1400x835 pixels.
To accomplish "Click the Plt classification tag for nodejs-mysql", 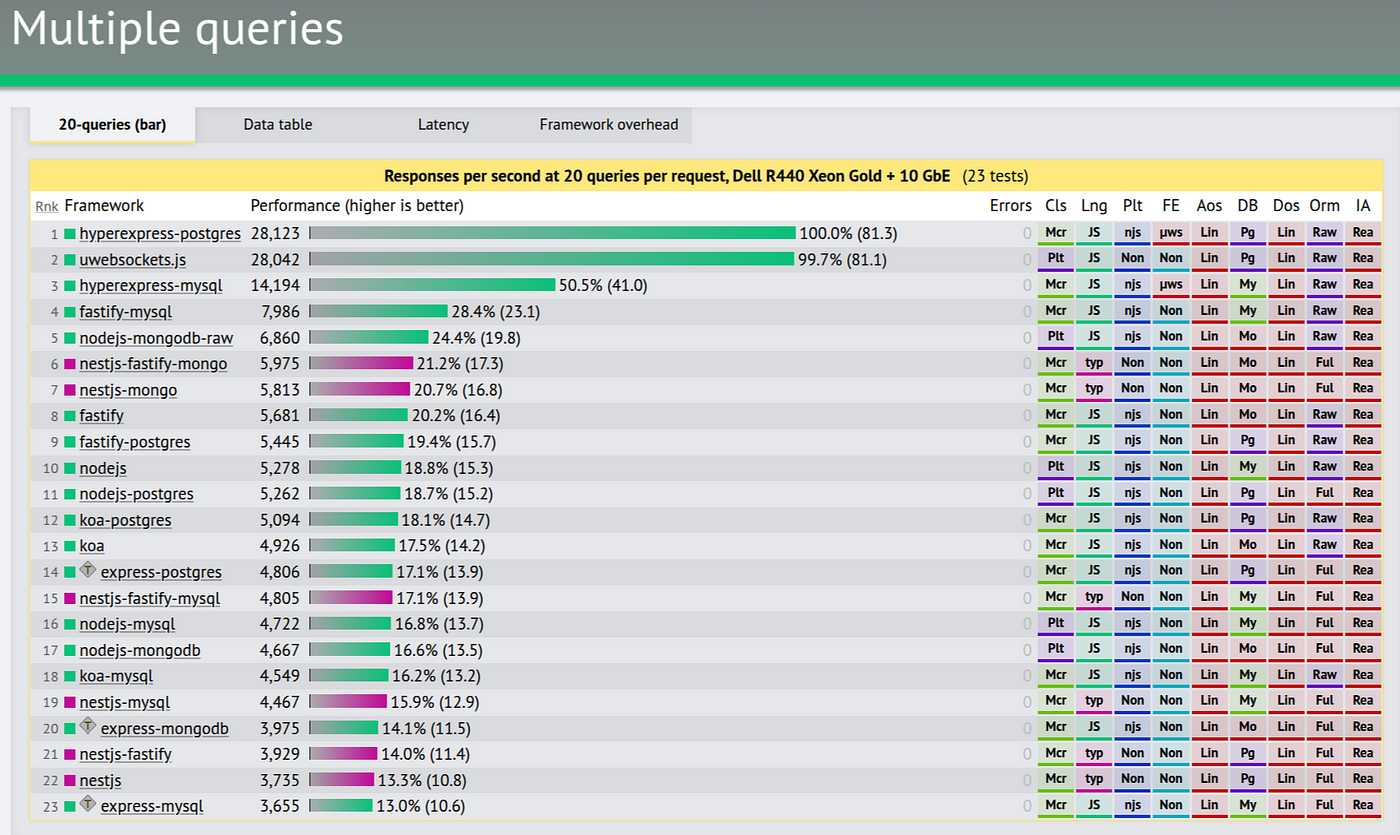I will [x=1056, y=623].
